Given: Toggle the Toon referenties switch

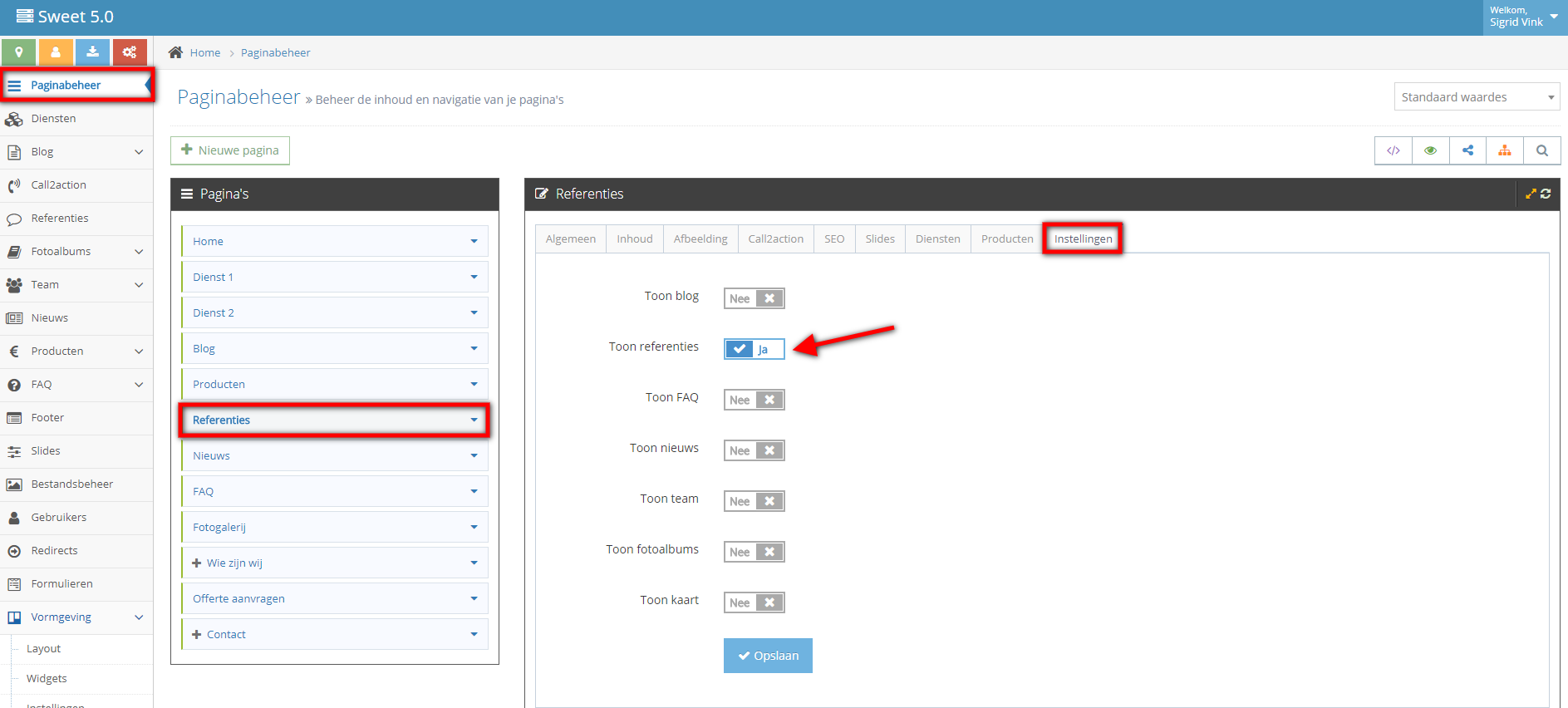Looking at the screenshot, I should click(754, 349).
